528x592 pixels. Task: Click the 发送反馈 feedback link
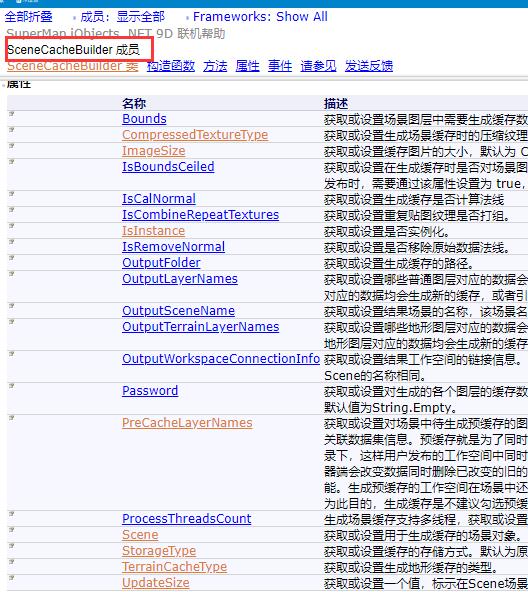pos(369,66)
